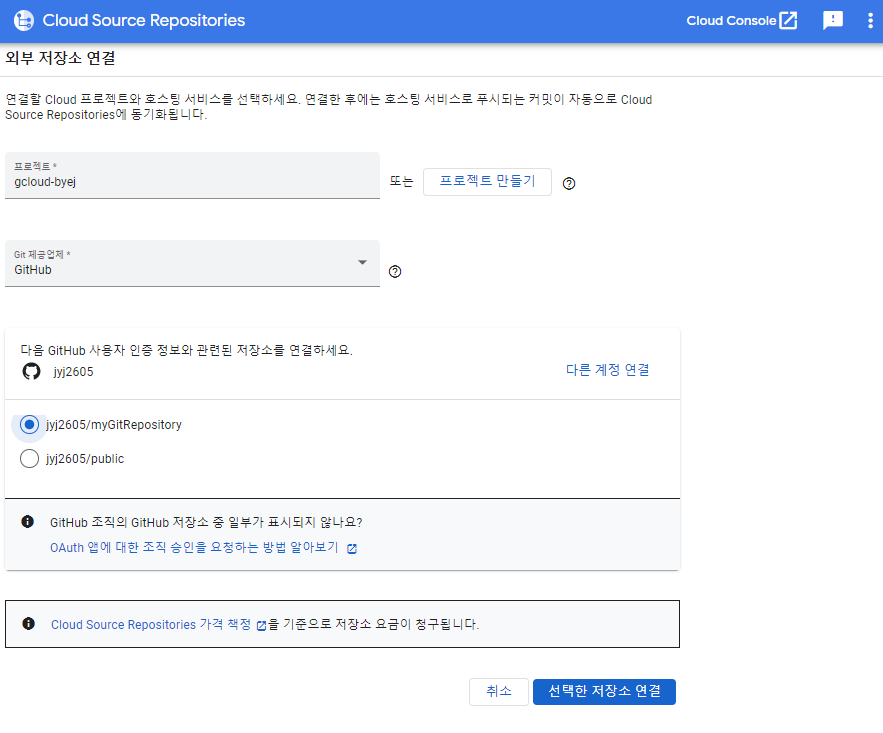Open the Git 제공업체 GitHub dropdown

[x=192, y=263]
